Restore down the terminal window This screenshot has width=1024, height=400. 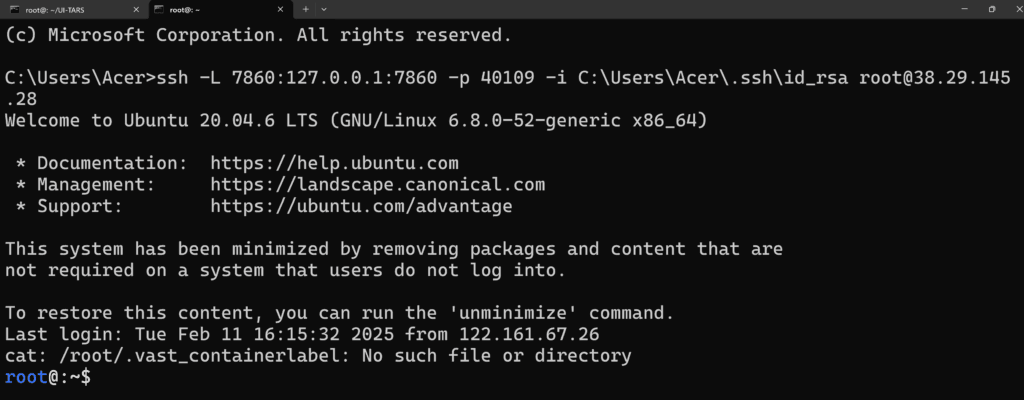[x=991, y=9]
